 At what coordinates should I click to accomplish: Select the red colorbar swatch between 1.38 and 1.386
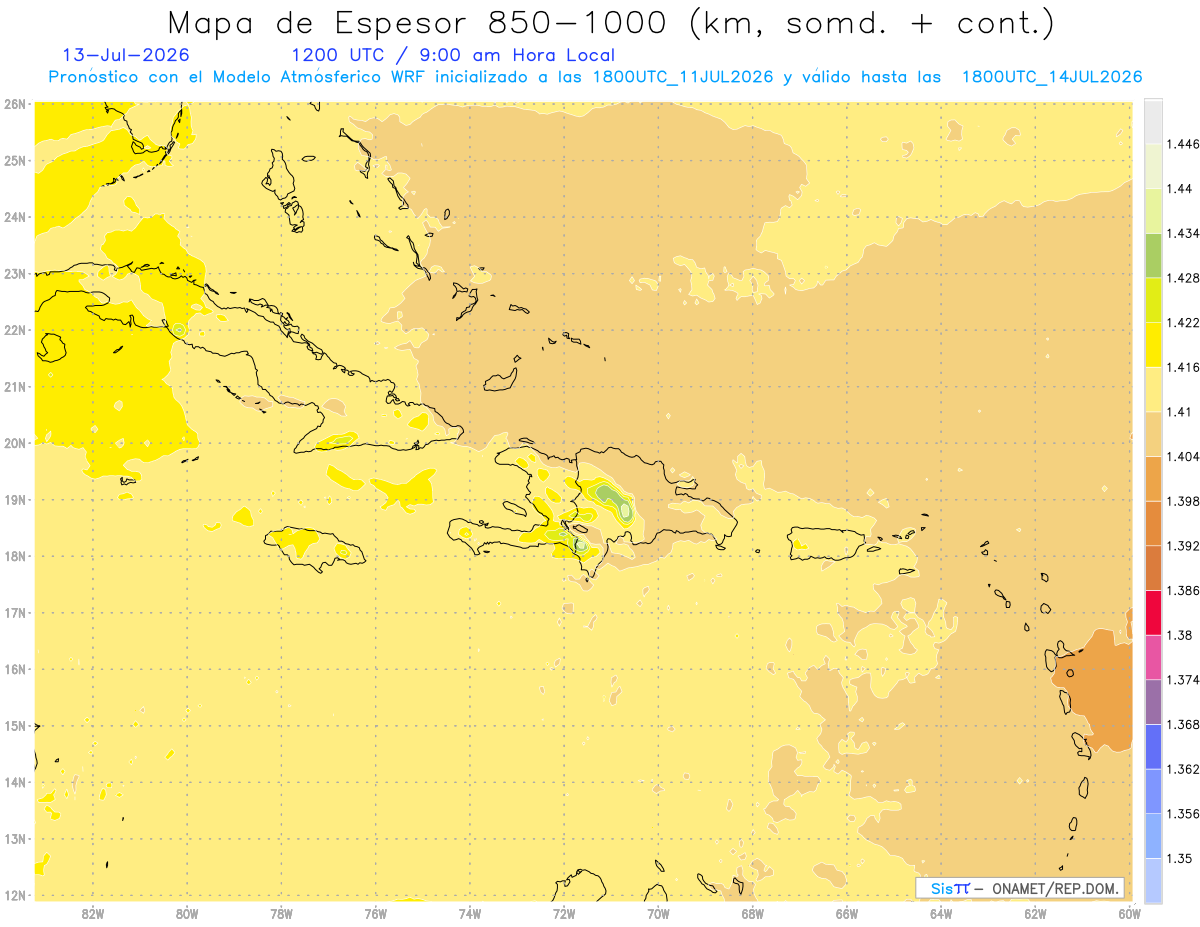pyautogui.click(x=1153, y=613)
